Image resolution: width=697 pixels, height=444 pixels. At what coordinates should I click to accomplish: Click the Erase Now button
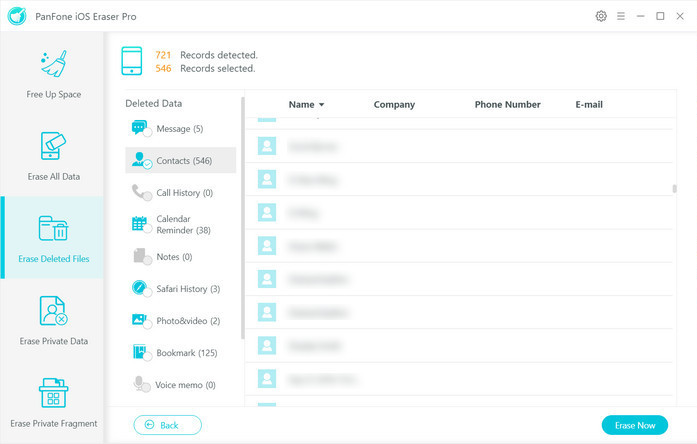(x=635, y=425)
